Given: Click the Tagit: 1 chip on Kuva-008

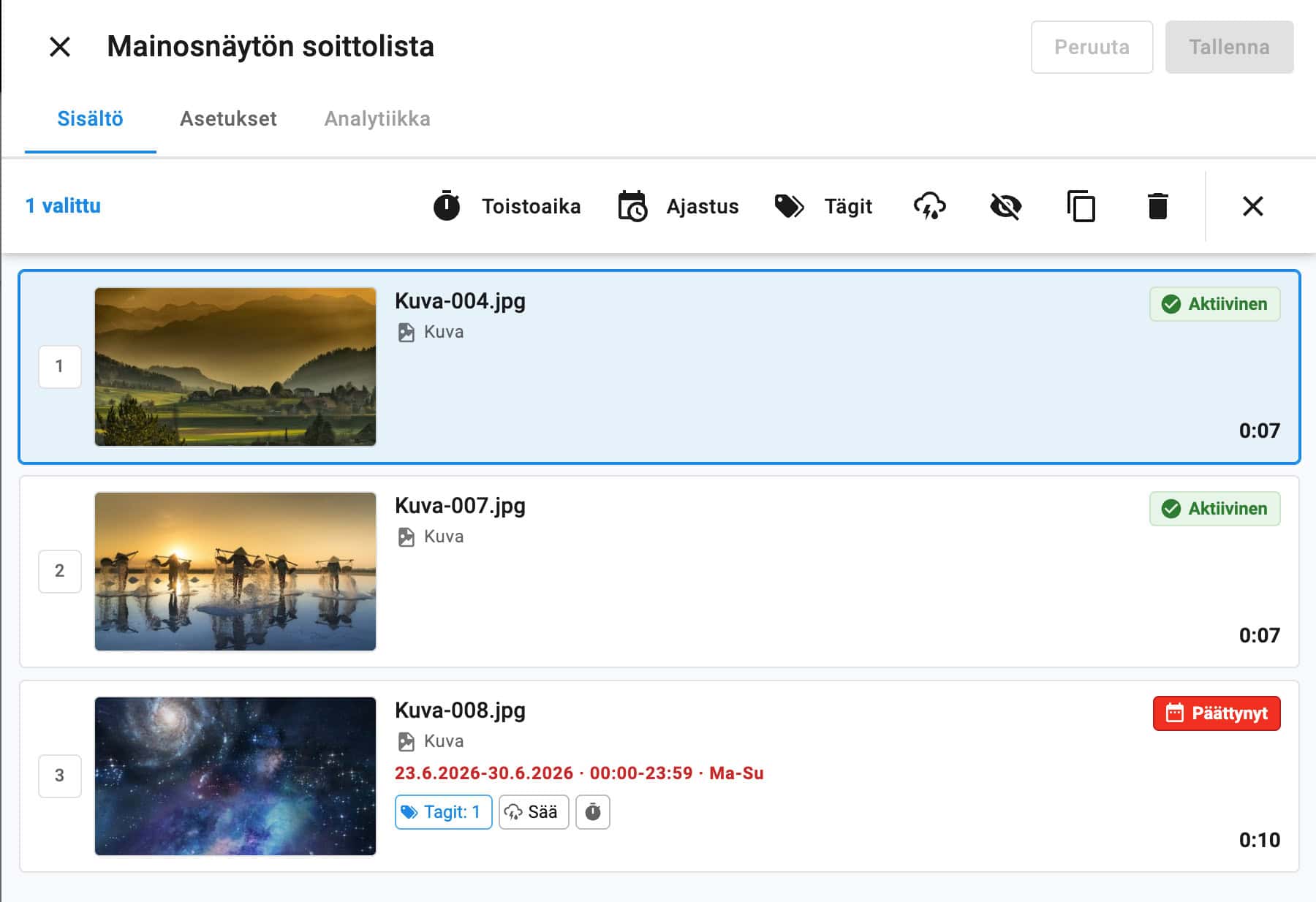Looking at the screenshot, I should click(x=443, y=812).
